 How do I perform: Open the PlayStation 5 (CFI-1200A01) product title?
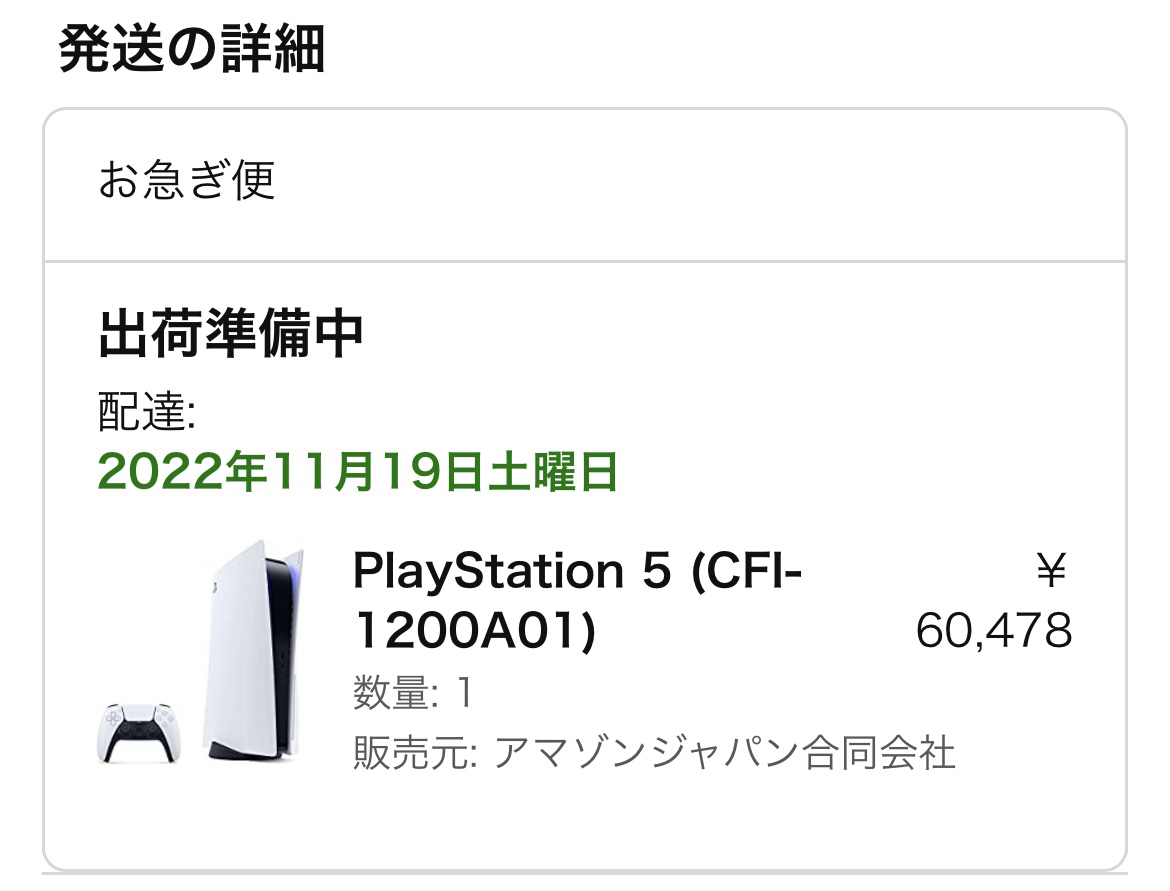(578, 602)
